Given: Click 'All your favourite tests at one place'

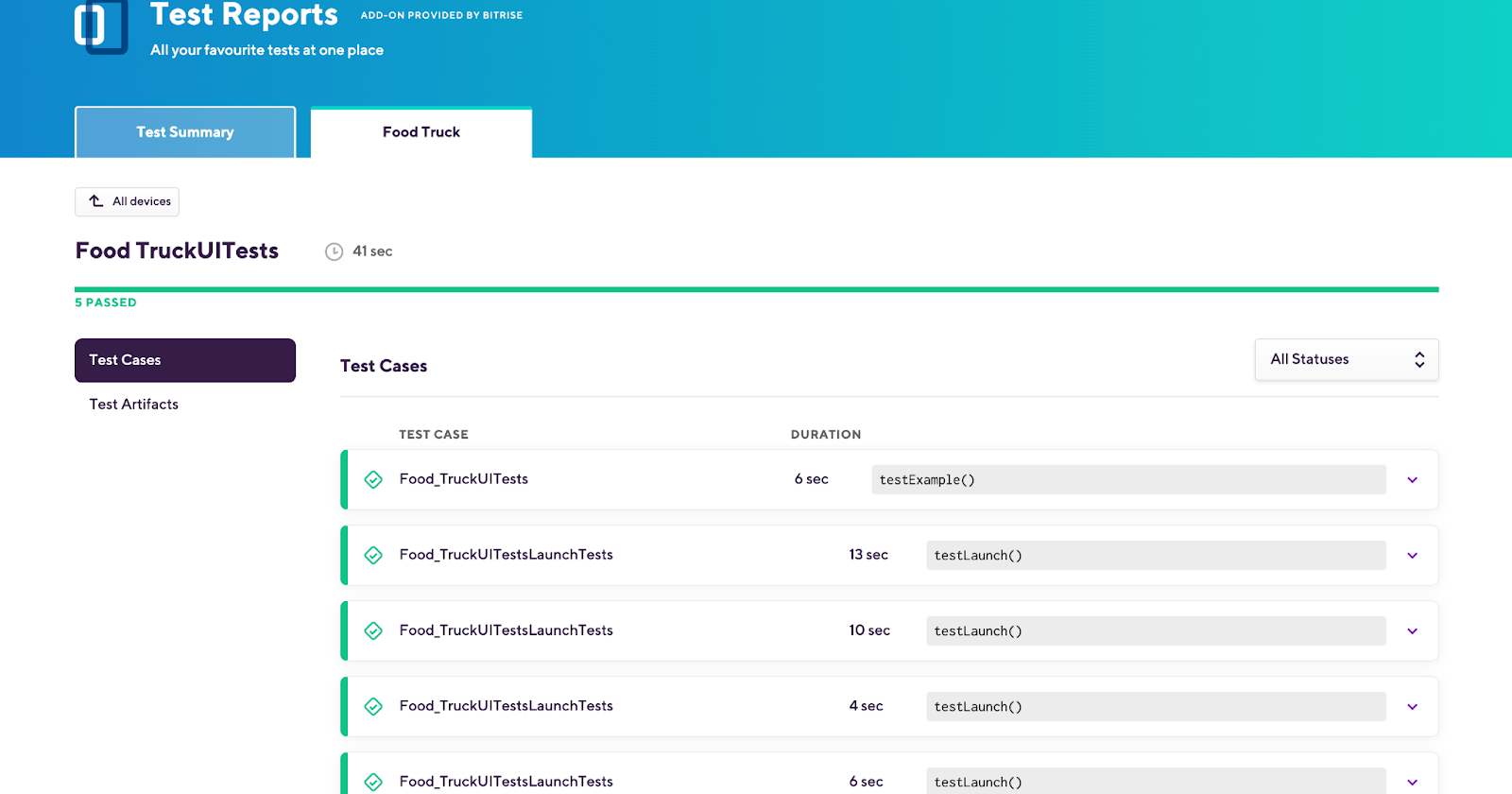Looking at the screenshot, I should tap(266, 50).
